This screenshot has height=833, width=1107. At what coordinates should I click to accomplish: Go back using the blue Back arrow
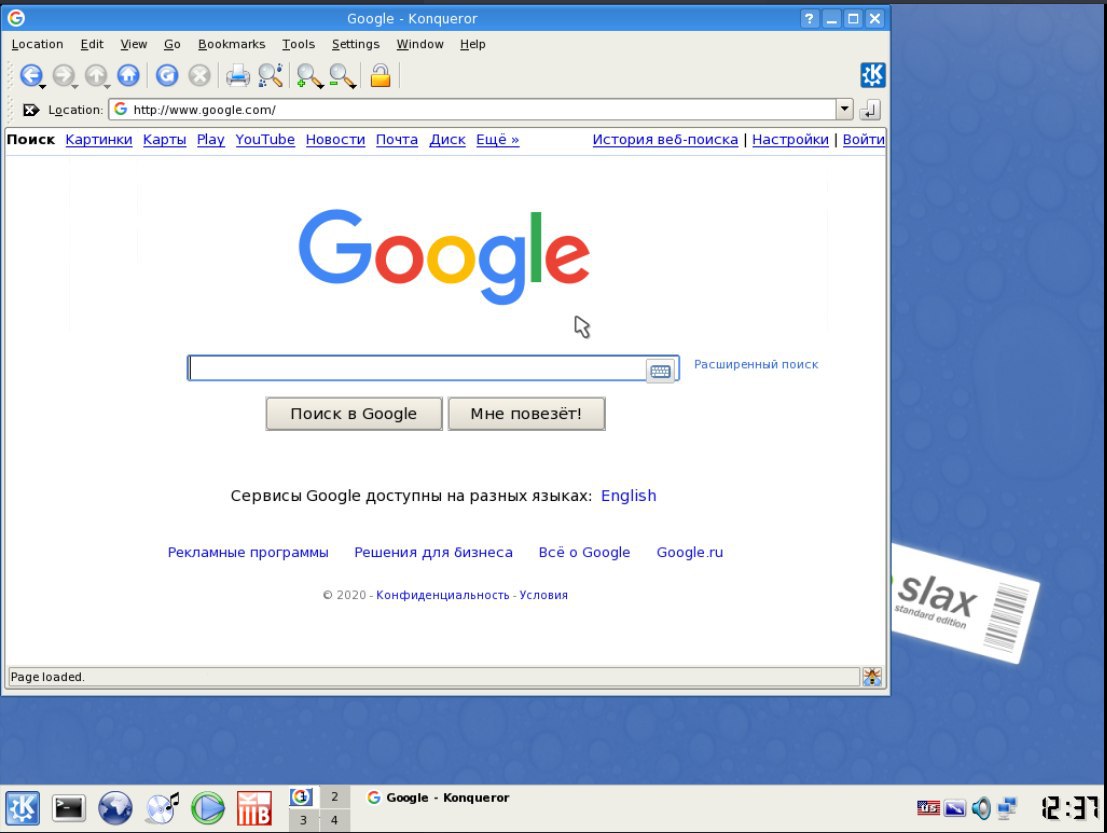click(30, 74)
